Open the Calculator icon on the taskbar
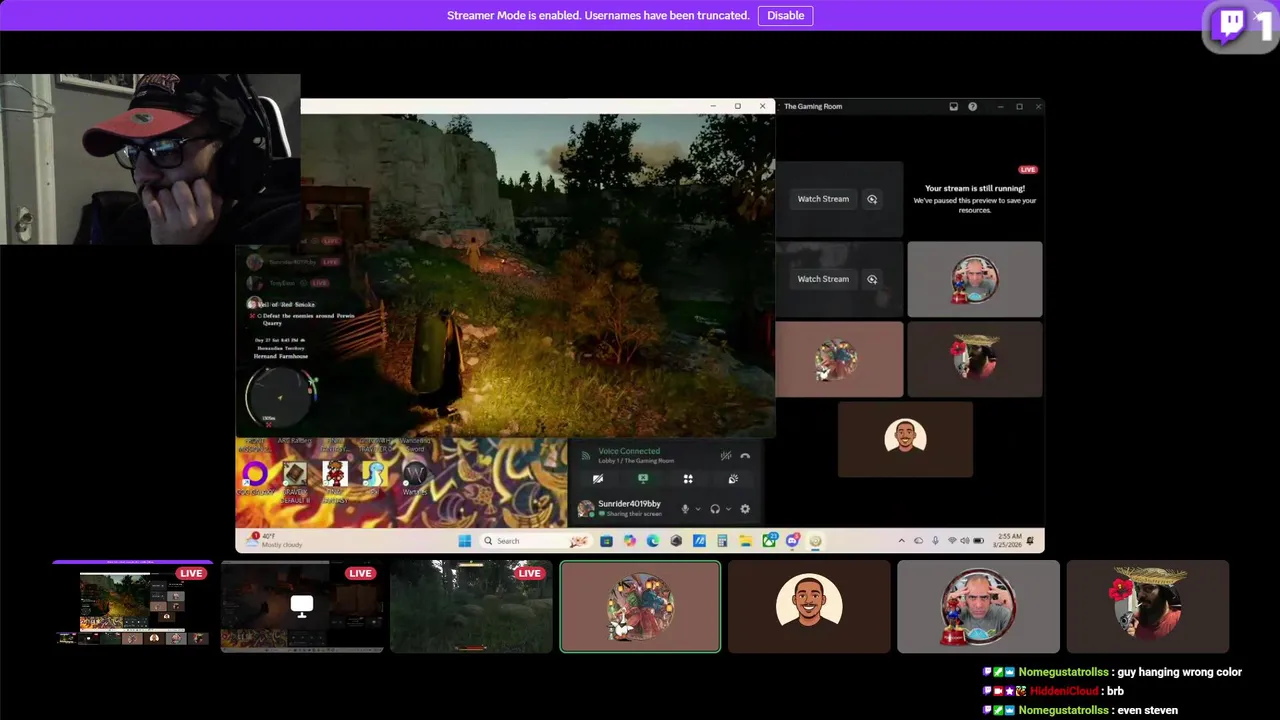1280x720 pixels. (722, 541)
